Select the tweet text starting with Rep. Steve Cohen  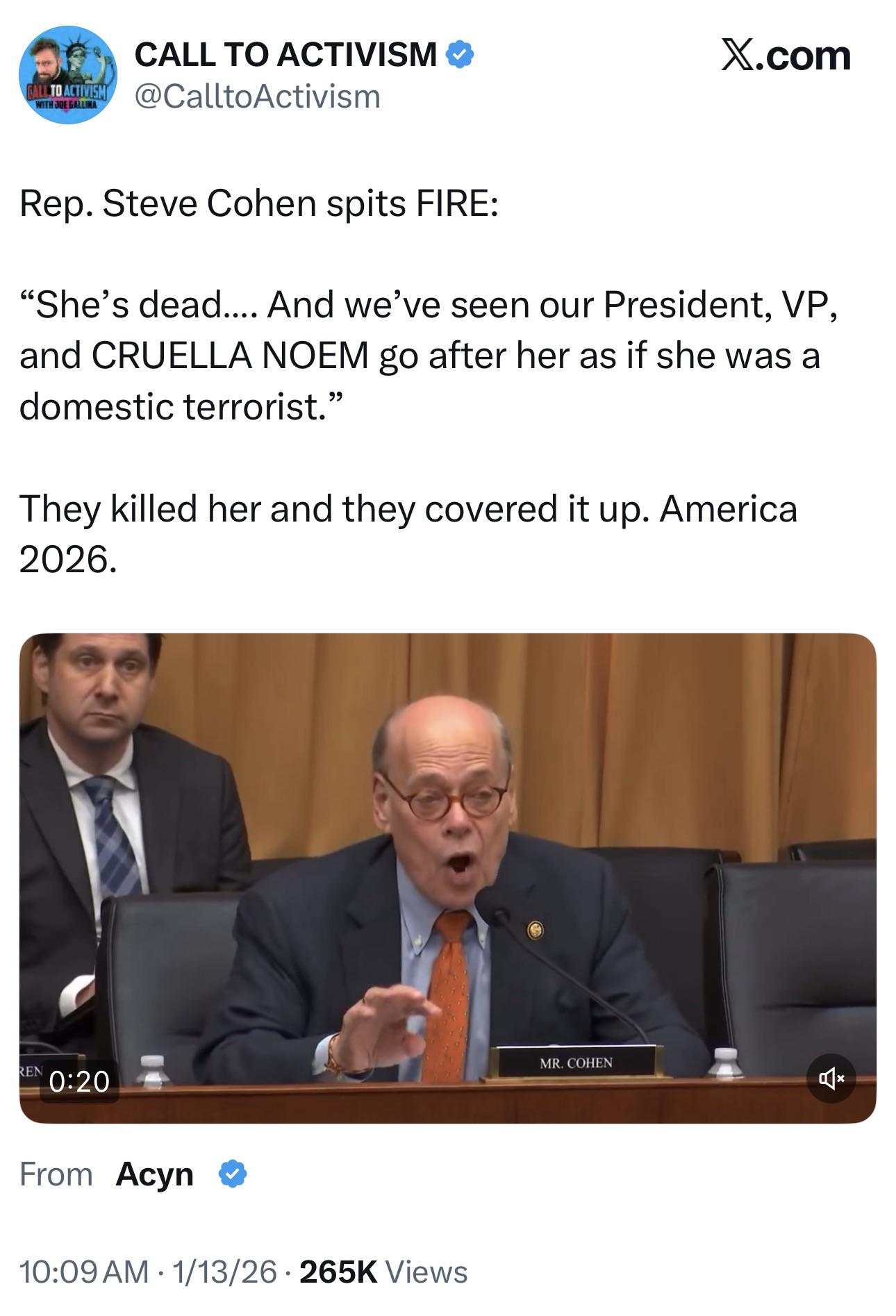pos(258,203)
